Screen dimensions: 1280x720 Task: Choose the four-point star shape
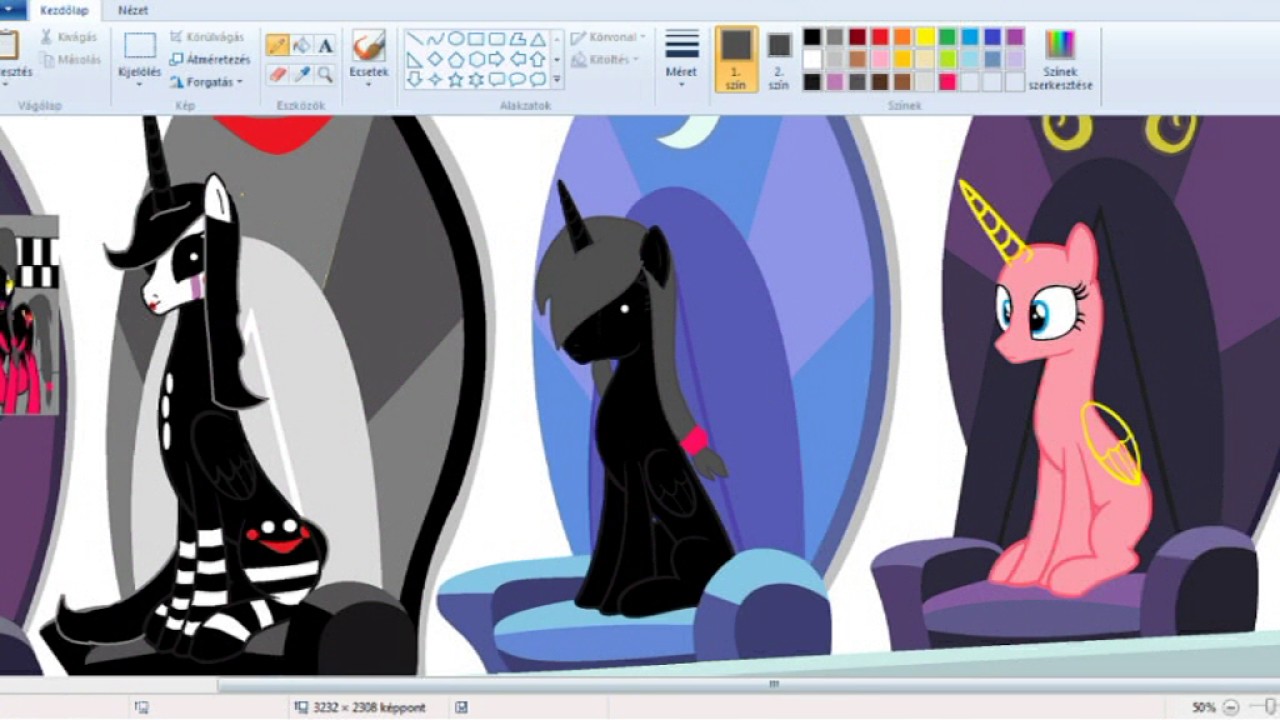pos(435,79)
